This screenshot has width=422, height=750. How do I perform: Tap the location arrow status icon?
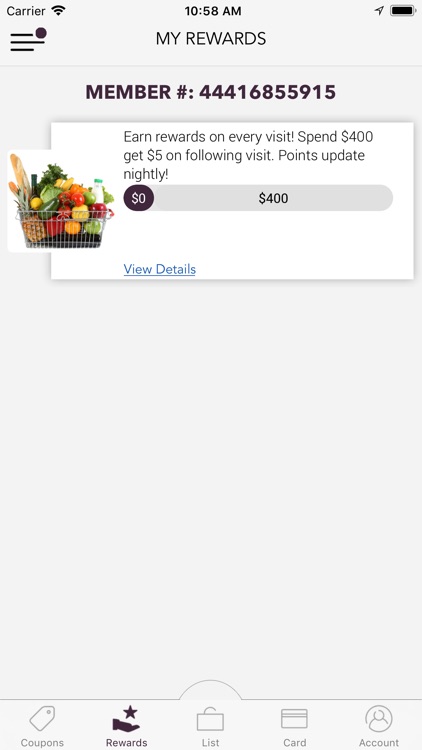pyautogui.click(x=379, y=11)
